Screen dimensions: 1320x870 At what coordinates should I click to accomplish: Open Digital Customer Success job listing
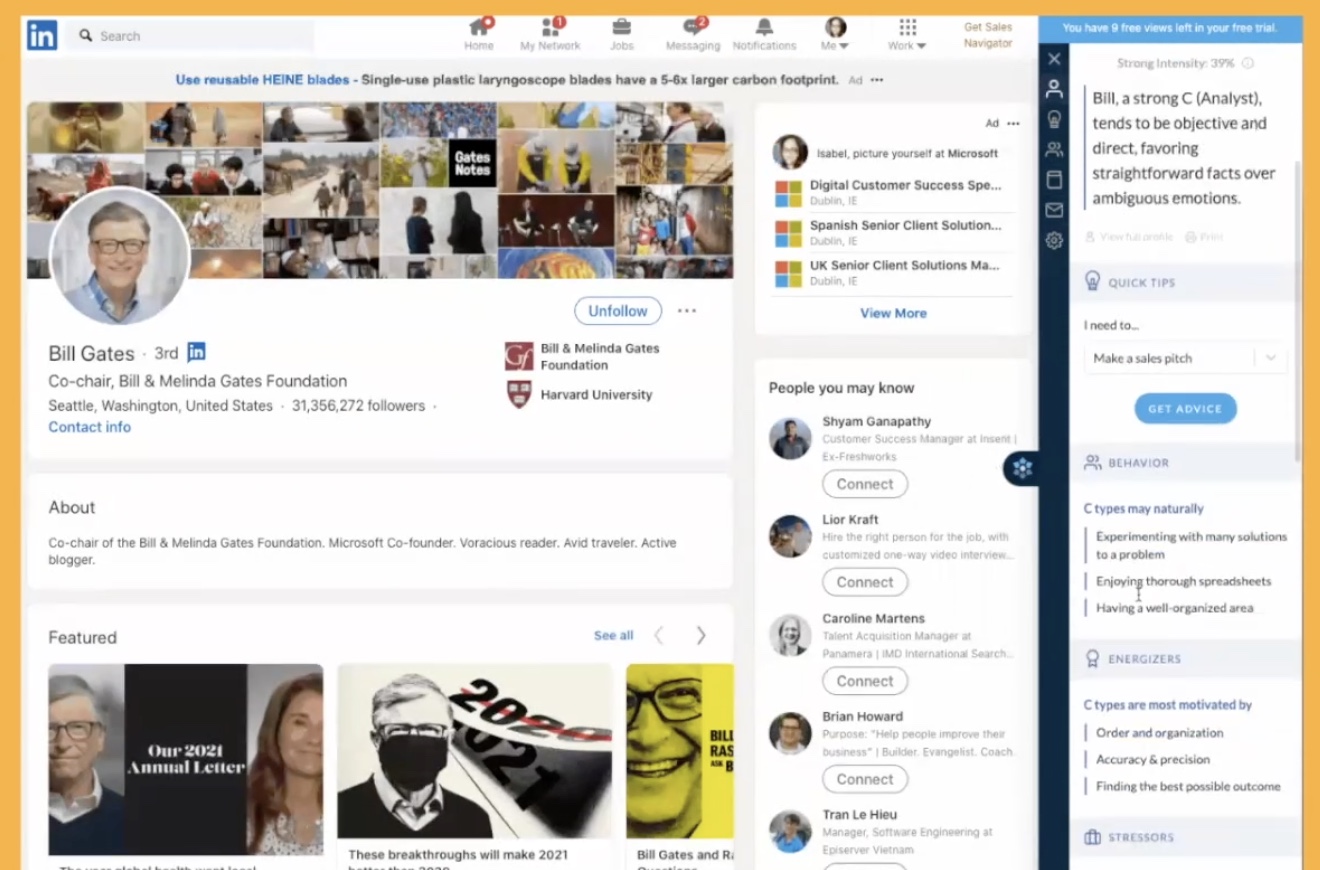click(905, 185)
